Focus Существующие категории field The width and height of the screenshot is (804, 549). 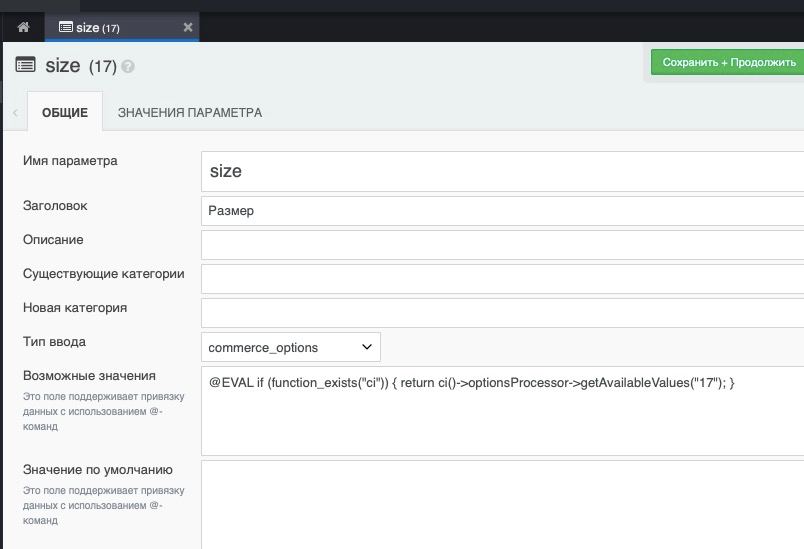(502, 279)
